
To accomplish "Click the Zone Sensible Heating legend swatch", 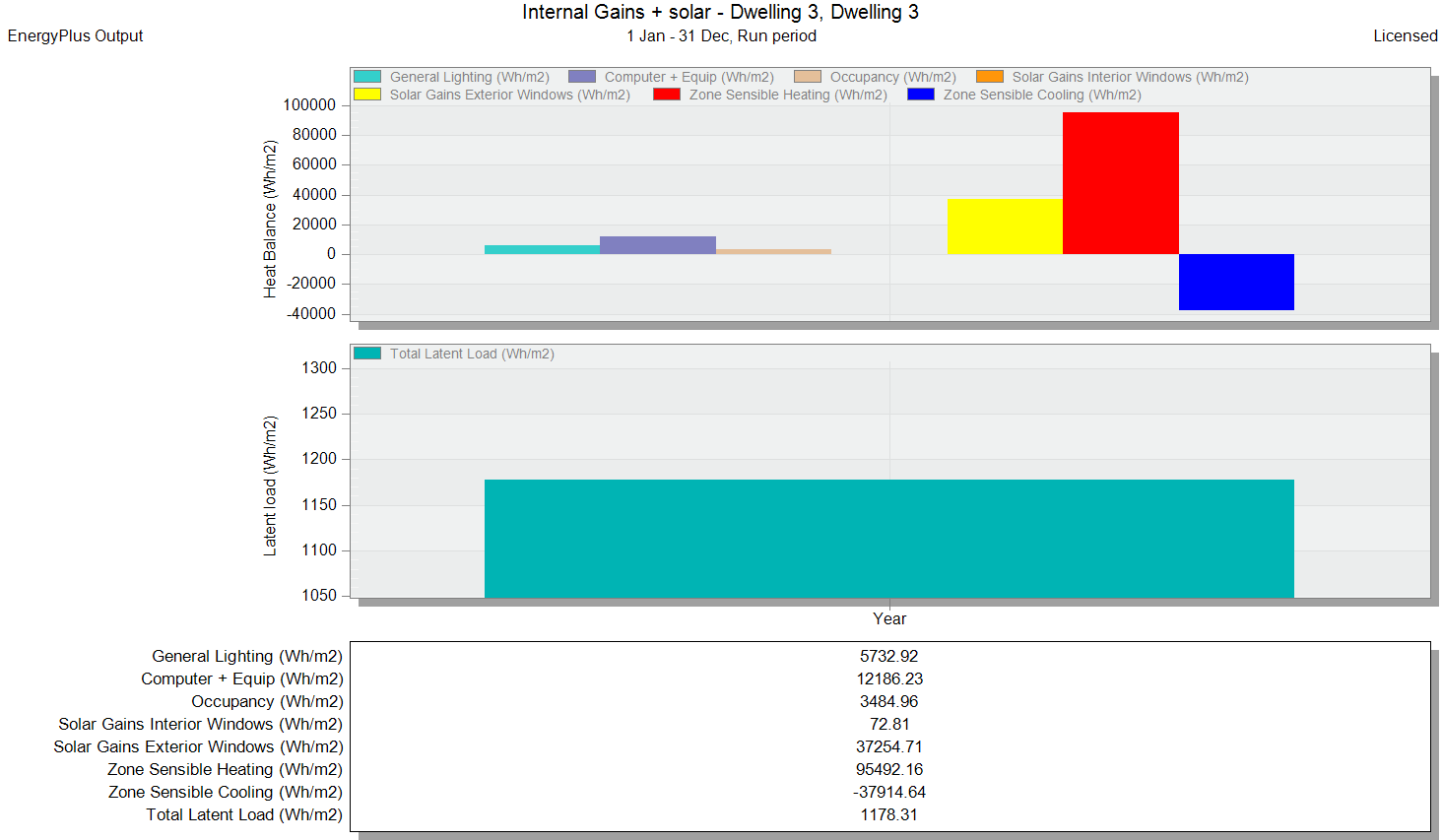I will coord(667,95).
